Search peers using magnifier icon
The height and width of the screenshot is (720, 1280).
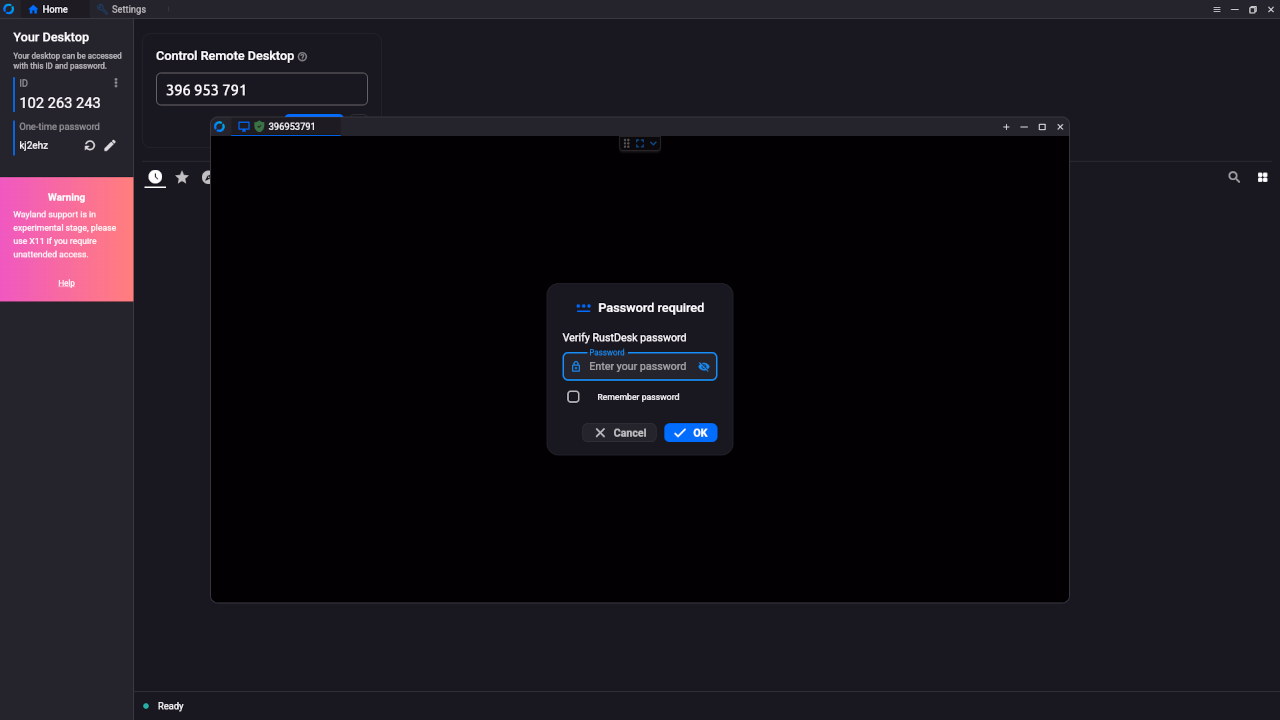pos(1234,177)
